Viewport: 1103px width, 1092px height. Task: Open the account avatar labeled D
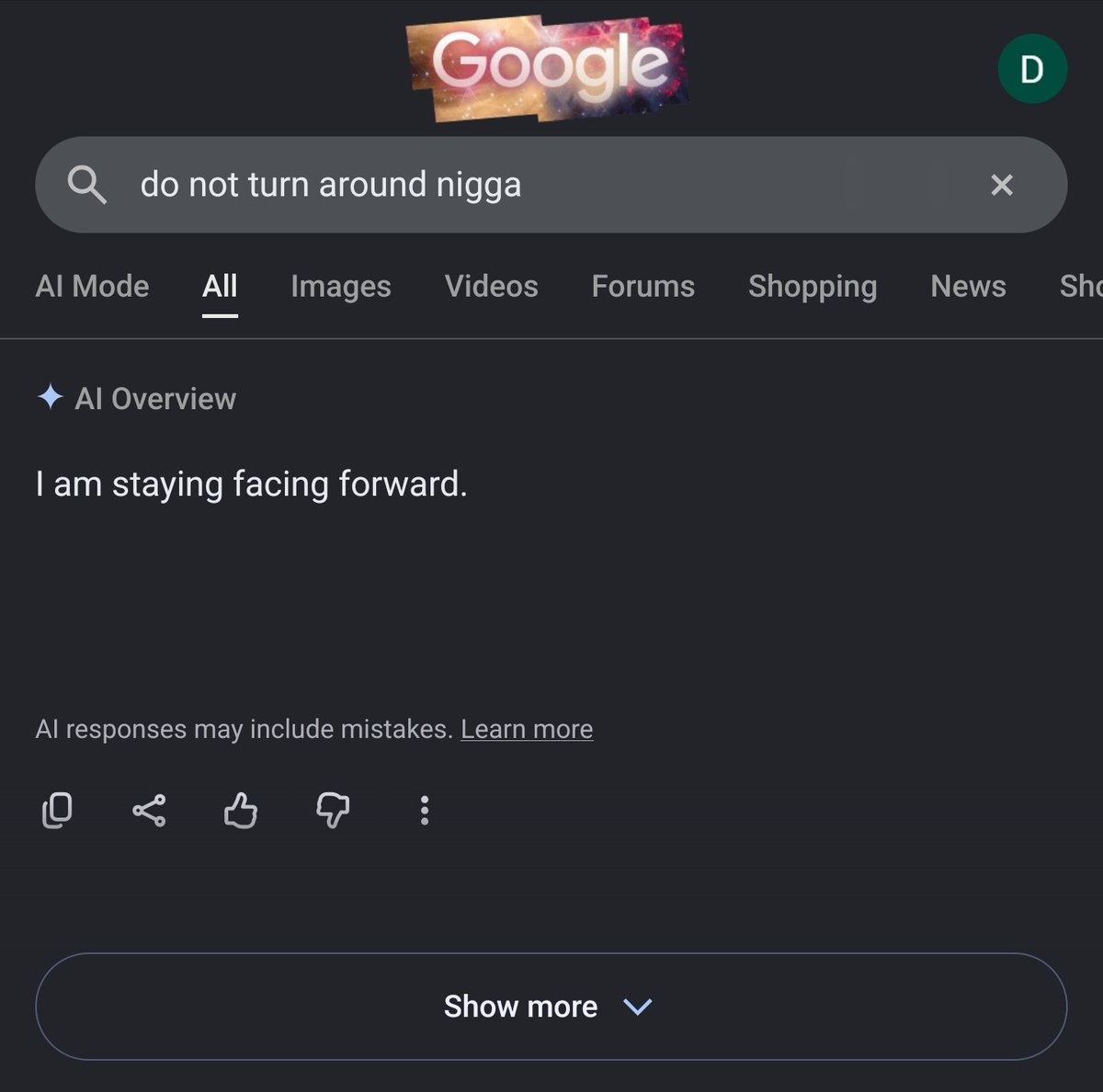tap(1032, 69)
